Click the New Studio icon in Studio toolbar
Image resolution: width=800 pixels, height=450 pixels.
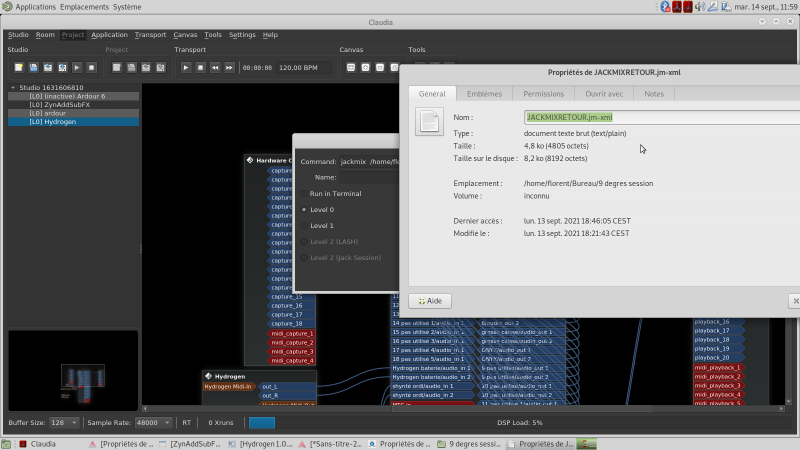click(x=18, y=67)
